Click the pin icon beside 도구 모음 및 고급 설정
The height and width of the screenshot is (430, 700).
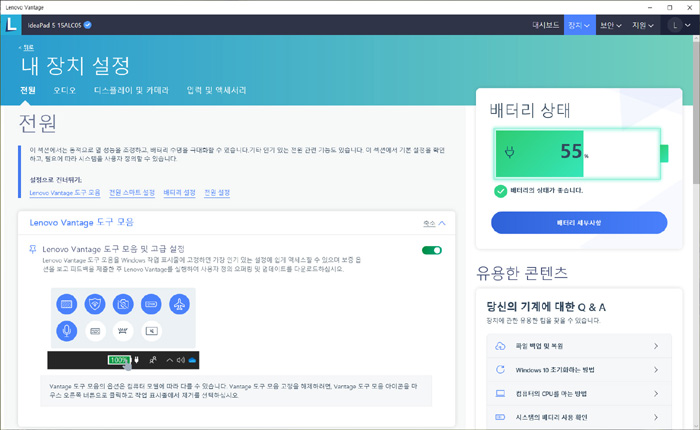pos(33,249)
